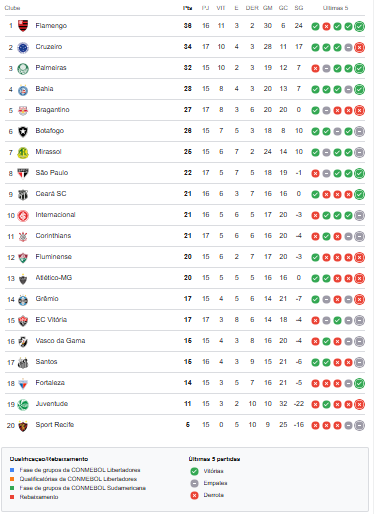Click Flamengo's most recent win icon

coord(359,26)
